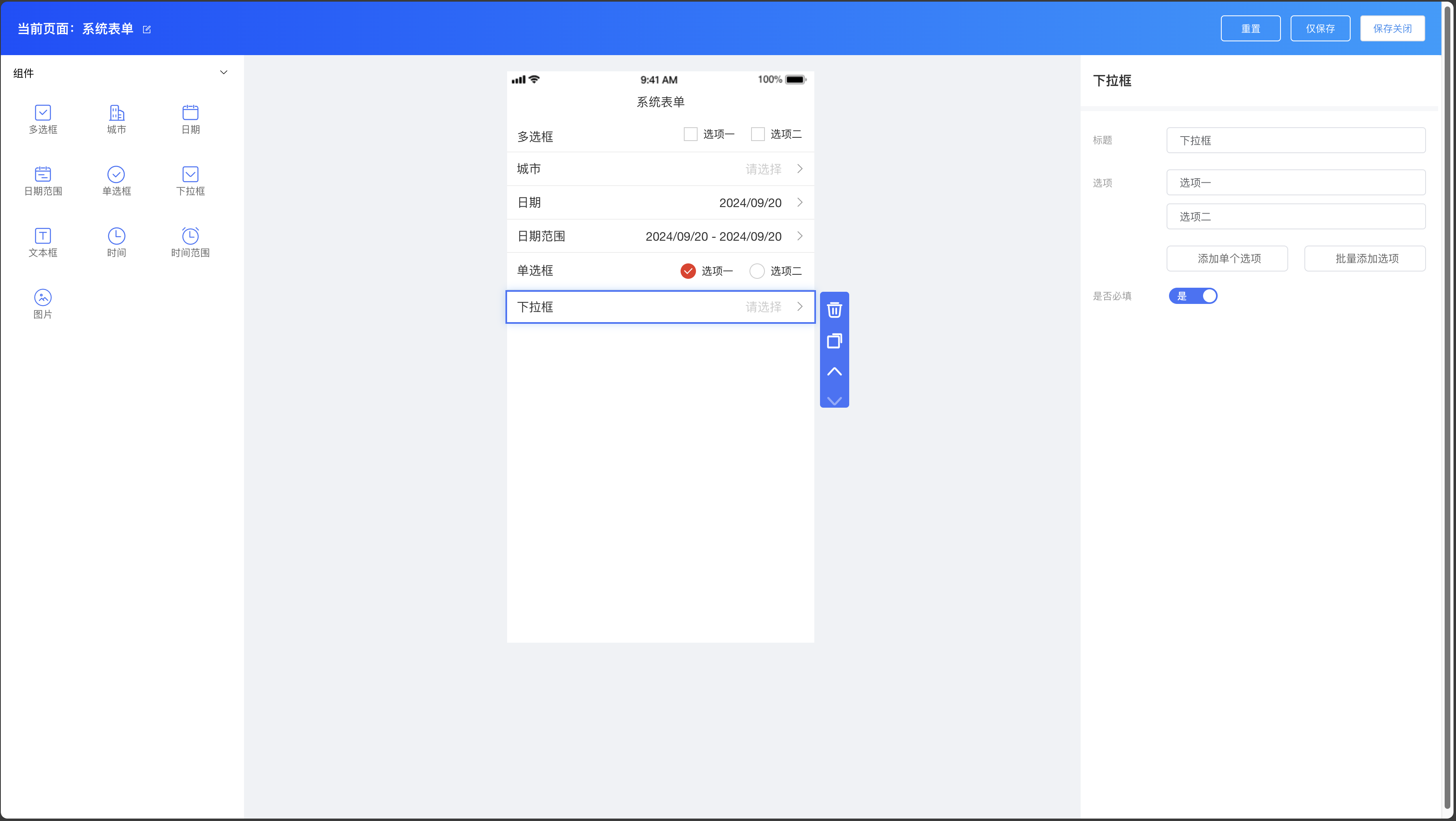Add the 图片 image component
This screenshot has height=821, width=1456.
43,304
